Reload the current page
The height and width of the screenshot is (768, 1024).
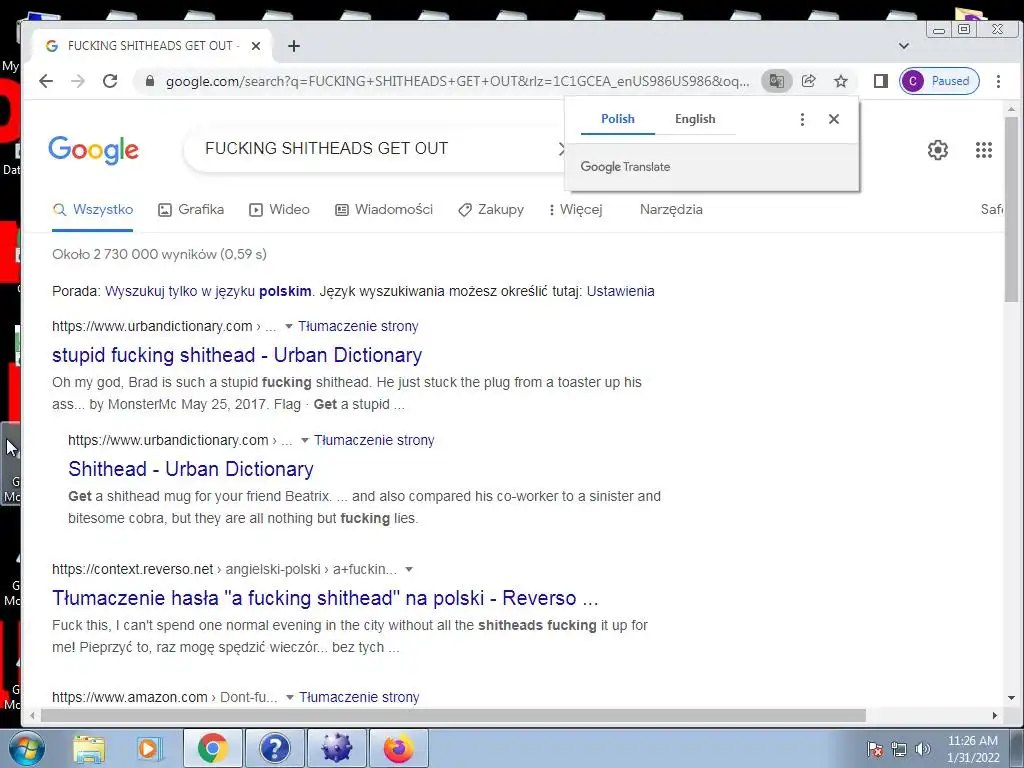tap(110, 81)
